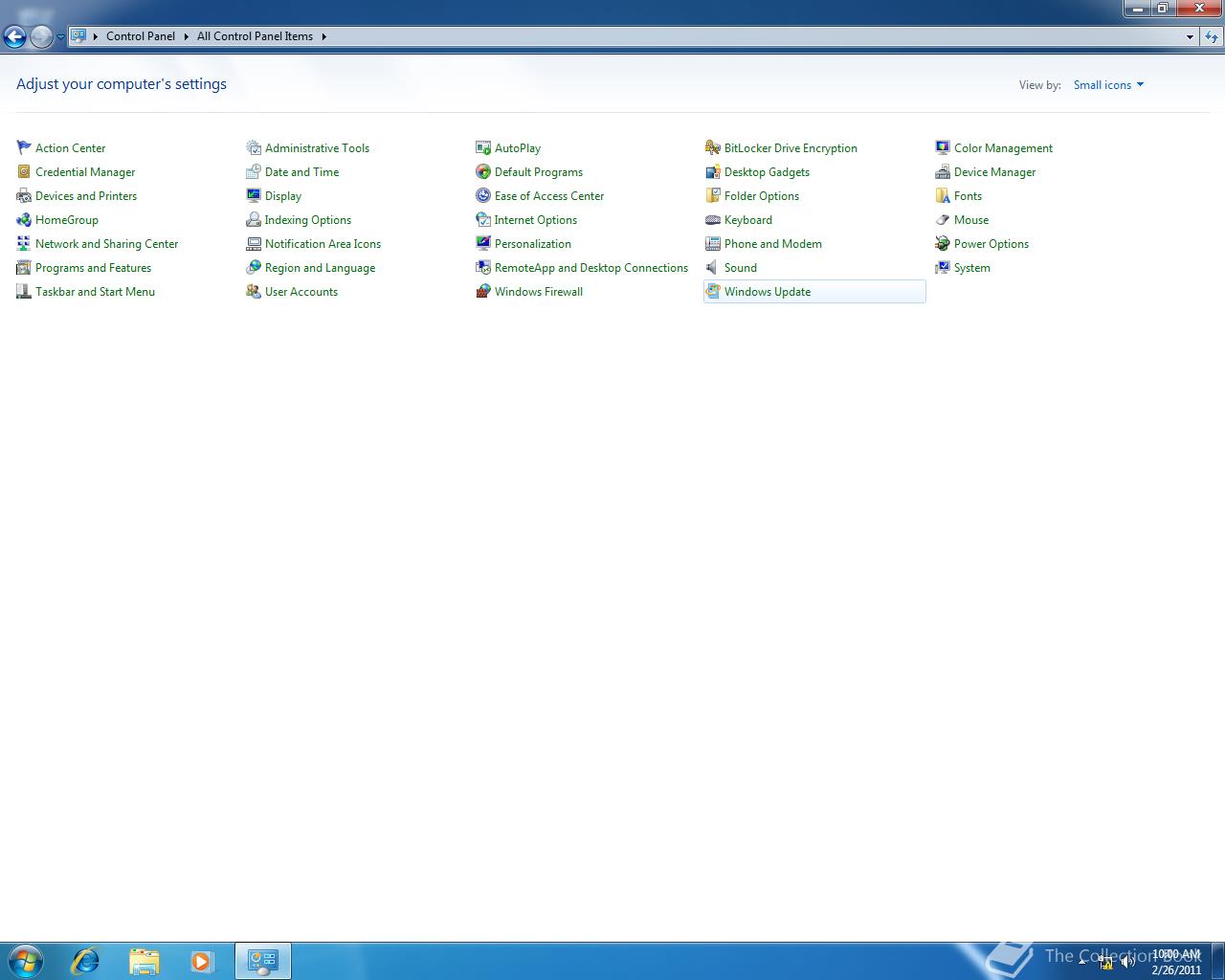Open the Windows Update link

[768, 292]
